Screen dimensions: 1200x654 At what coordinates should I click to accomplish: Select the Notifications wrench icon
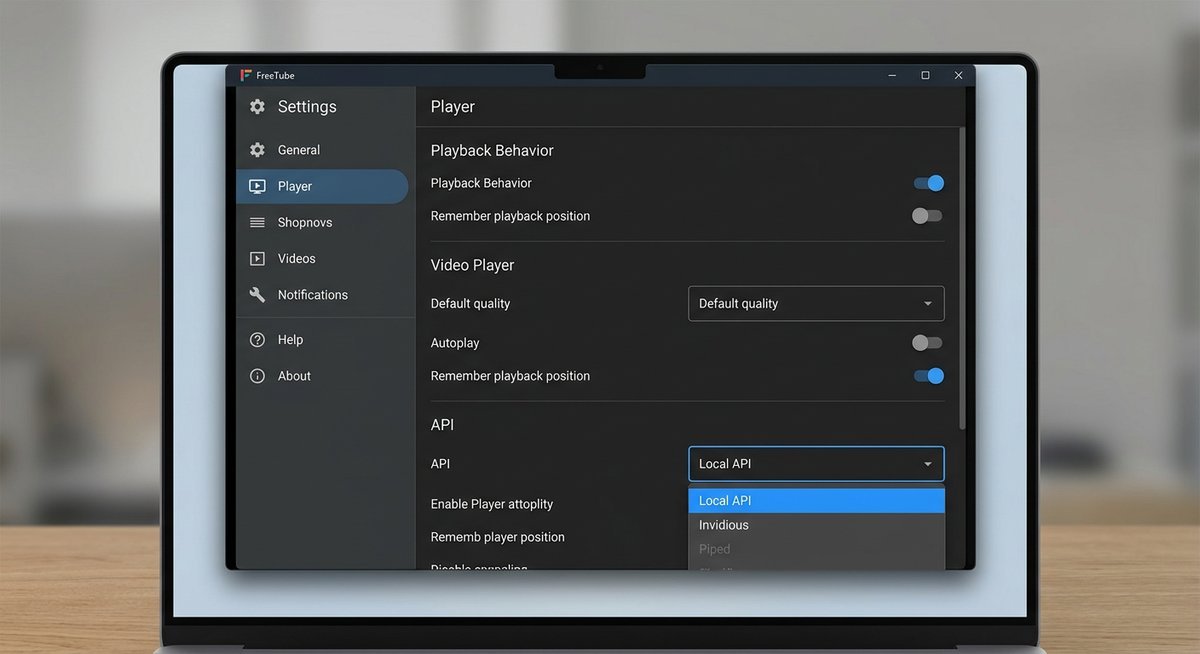tap(259, 294)
